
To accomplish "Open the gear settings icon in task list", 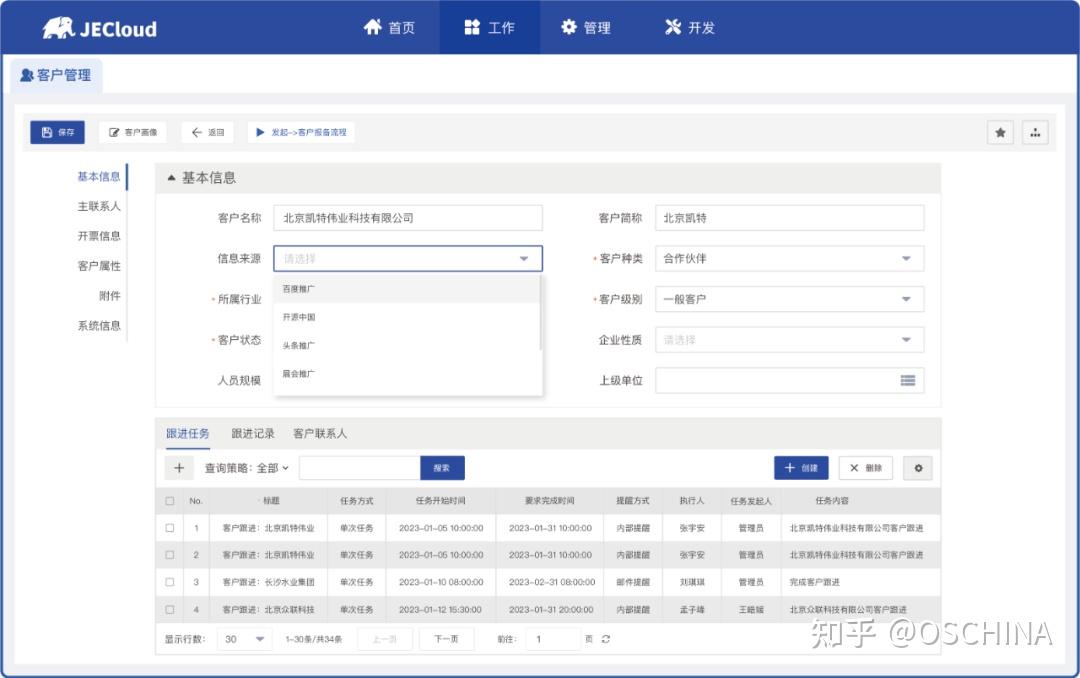I will pos(917,468).
